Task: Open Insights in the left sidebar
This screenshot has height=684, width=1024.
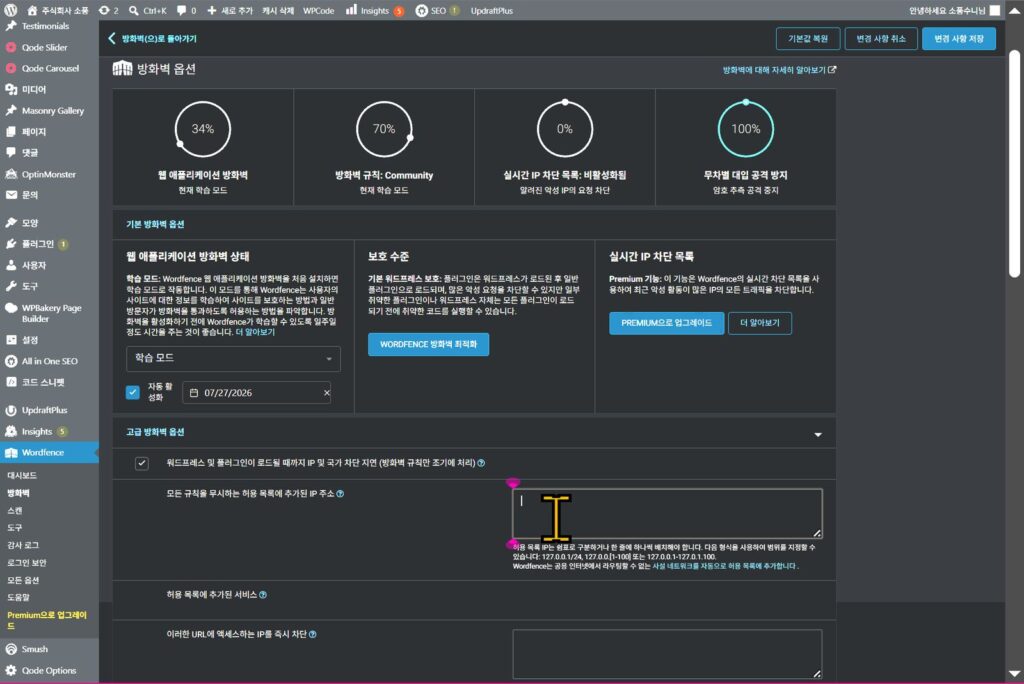Action: 36,431
